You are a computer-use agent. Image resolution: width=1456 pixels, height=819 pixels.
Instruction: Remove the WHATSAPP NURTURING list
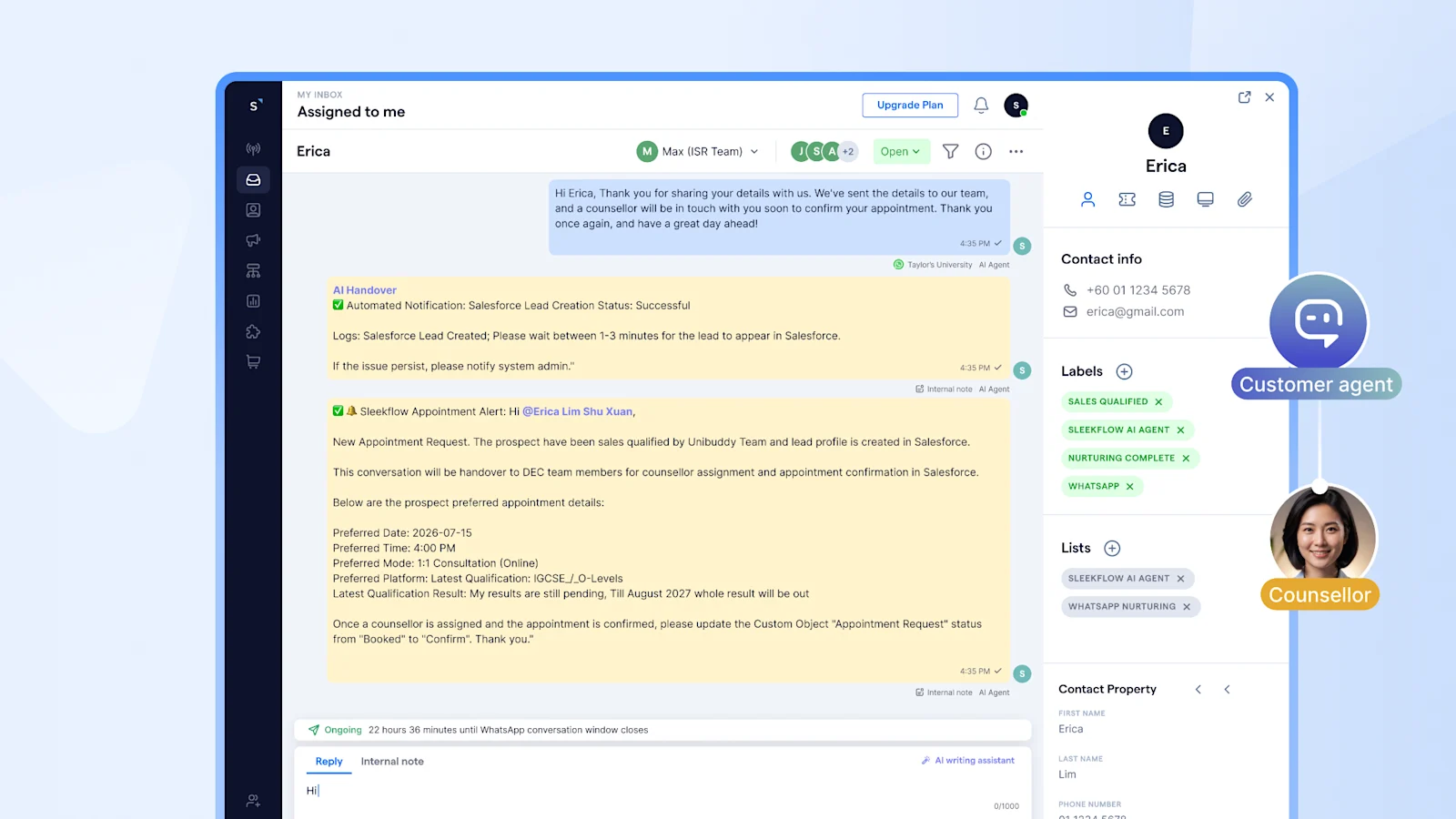click(1187, 607)
